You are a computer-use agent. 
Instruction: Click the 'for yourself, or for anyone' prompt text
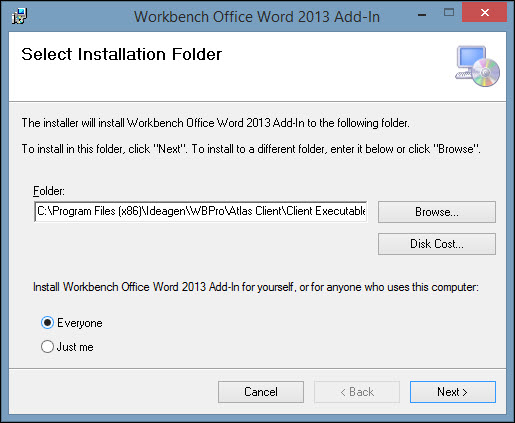(256, 287)
